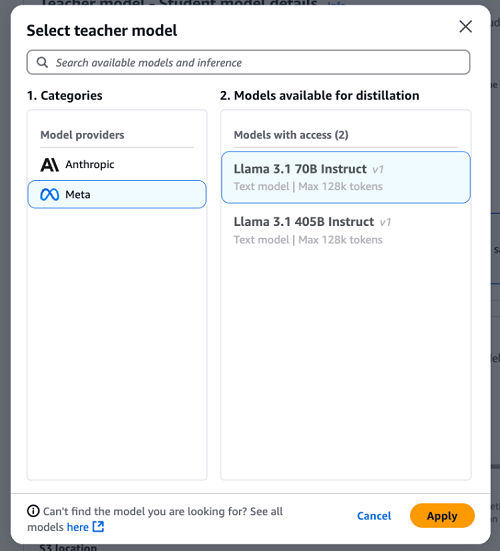Cancel the teacher model selection

(374, 516)
